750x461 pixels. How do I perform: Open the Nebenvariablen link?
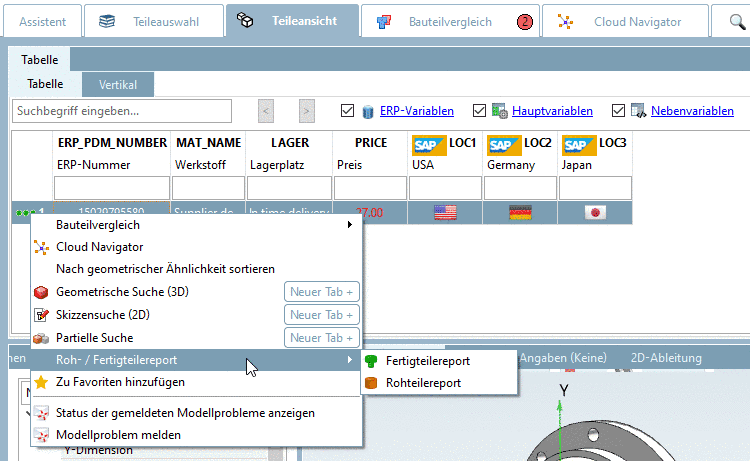pyautogui.click(x=692, y=111)
